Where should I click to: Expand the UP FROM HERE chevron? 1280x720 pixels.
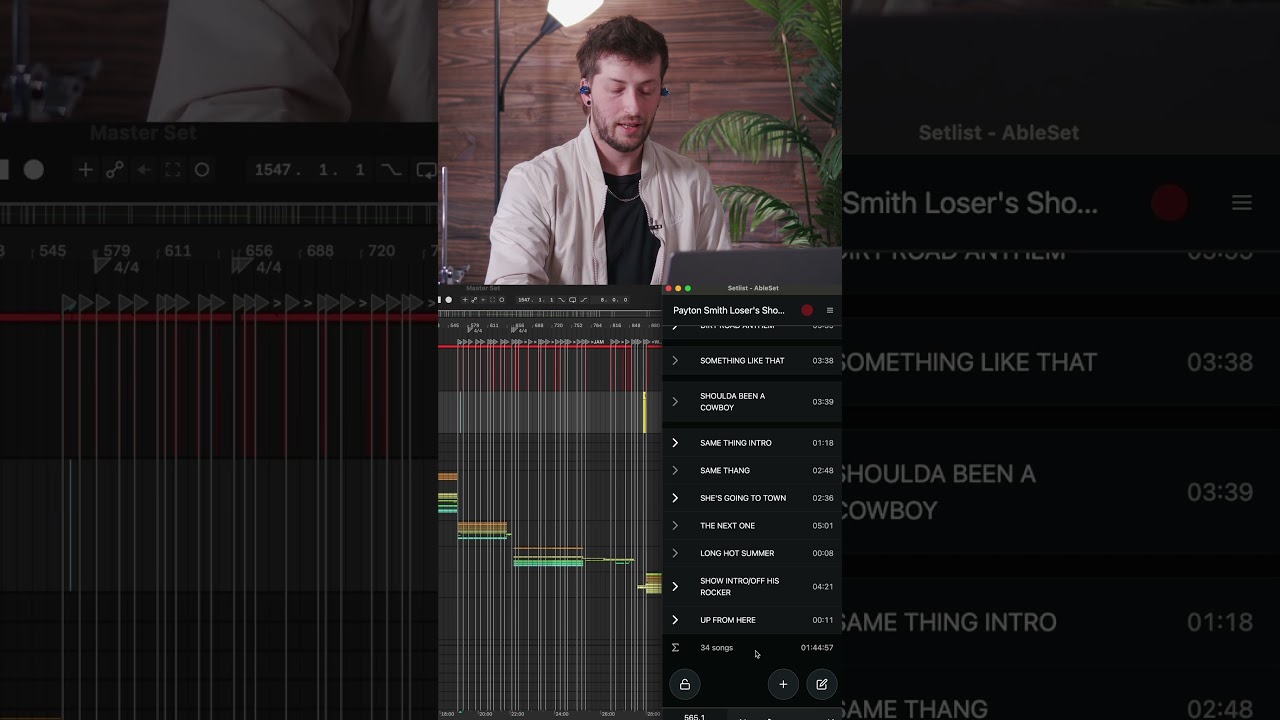click(675, 620)
